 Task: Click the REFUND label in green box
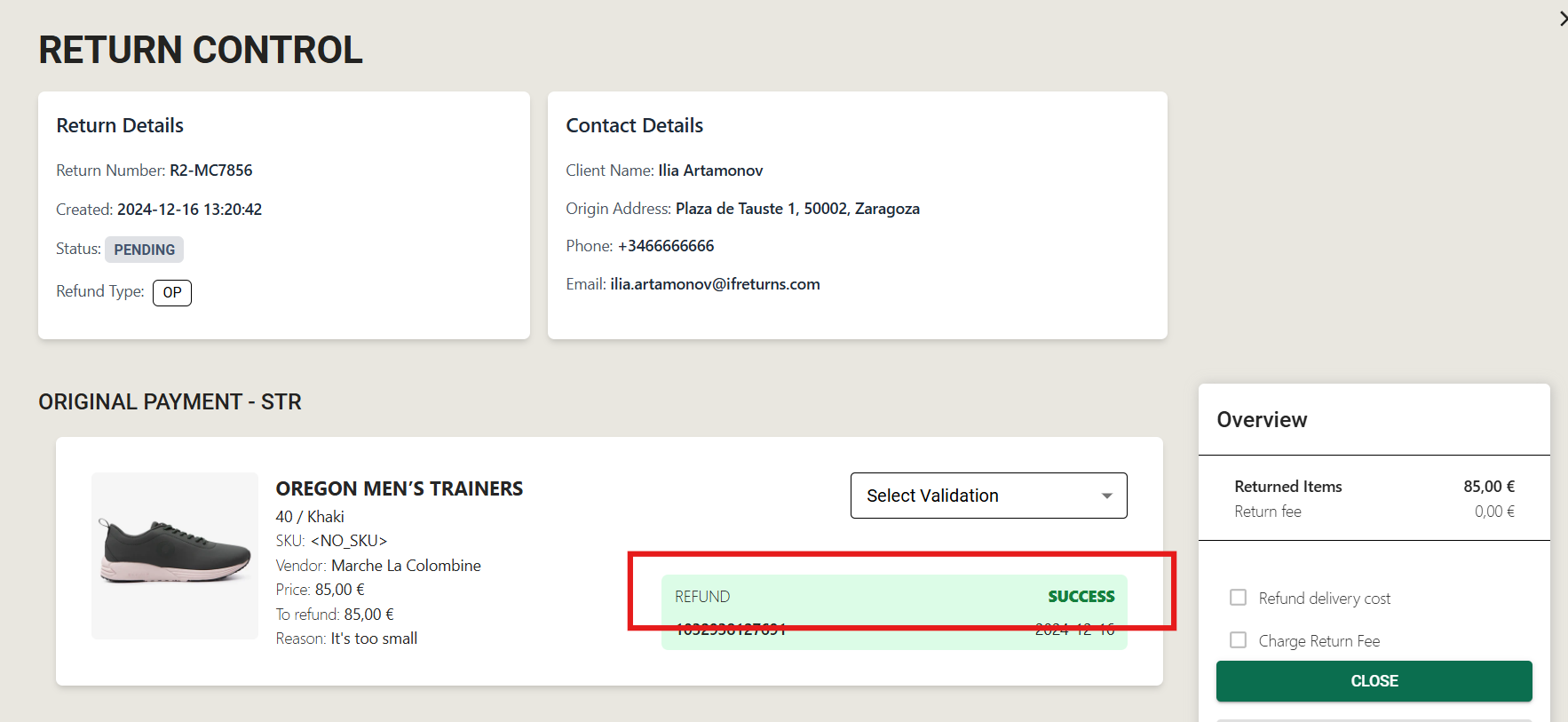click(x=702, y=597)
